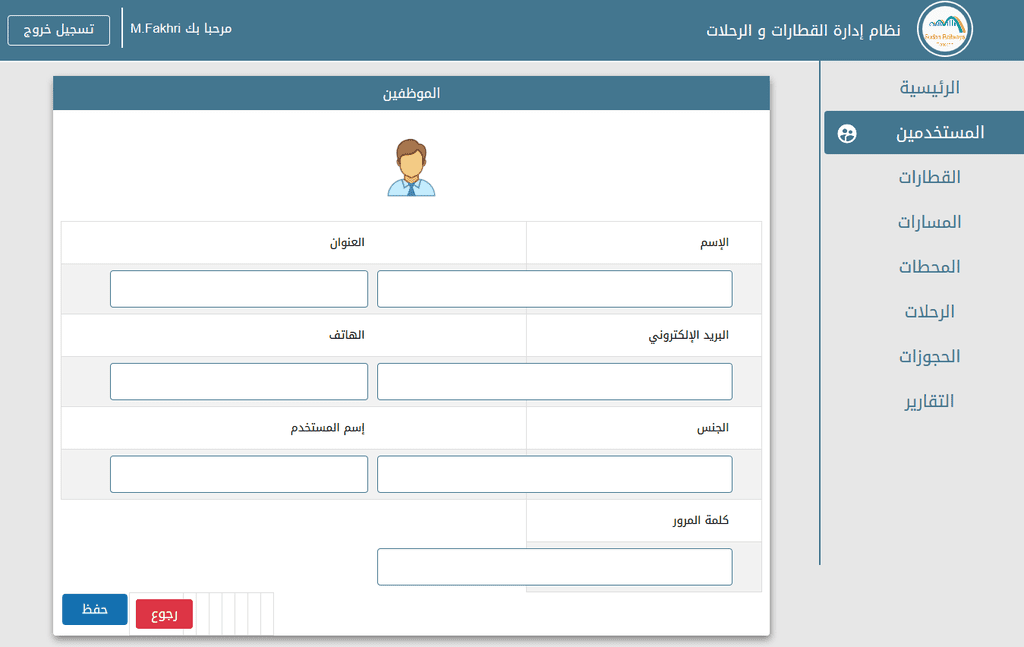Go to the المسارات routes page
The width and height of the screenshot is (1024, 647).
[929, 222]
